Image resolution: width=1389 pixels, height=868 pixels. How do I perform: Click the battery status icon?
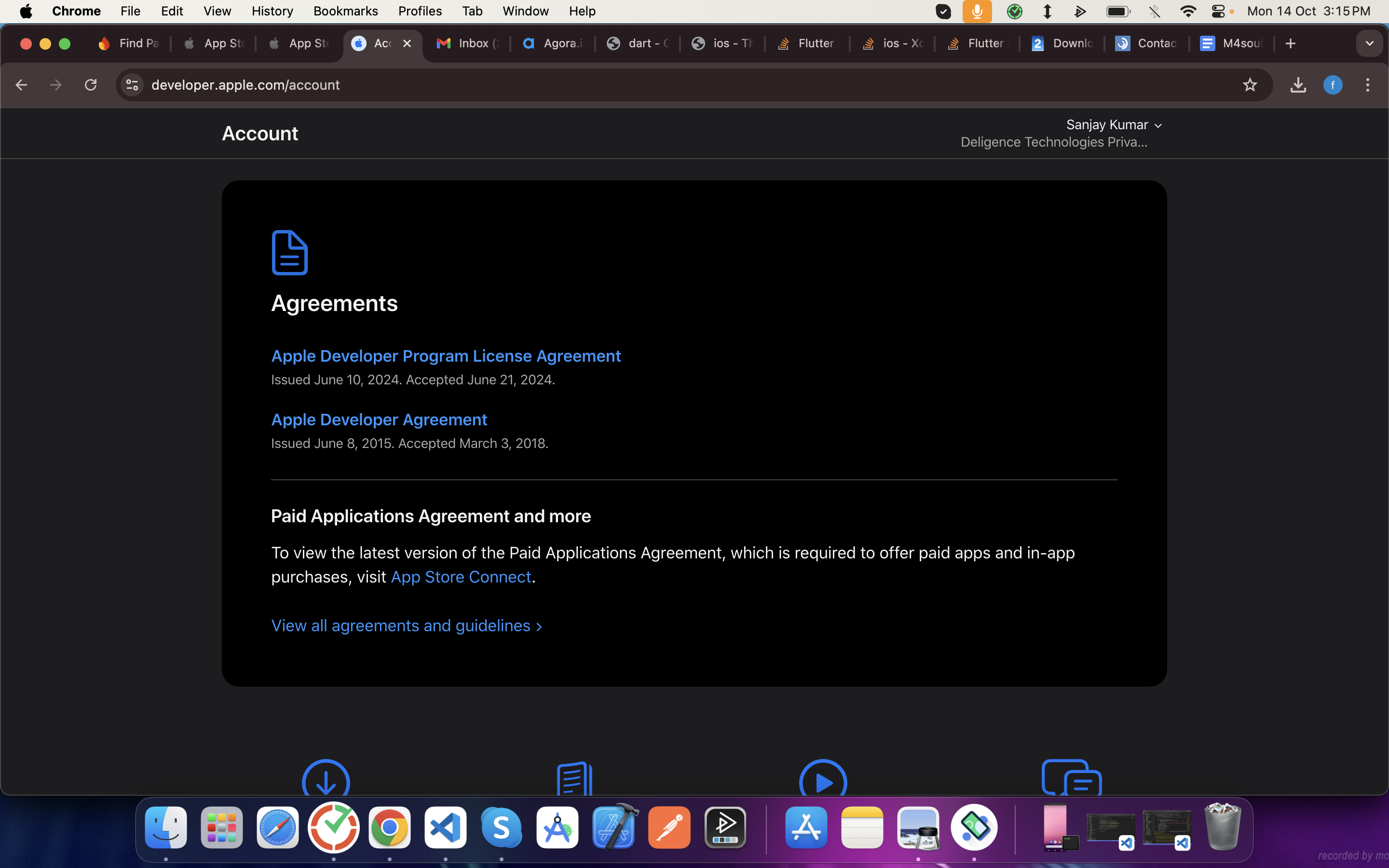click(x=1118, y=11)
